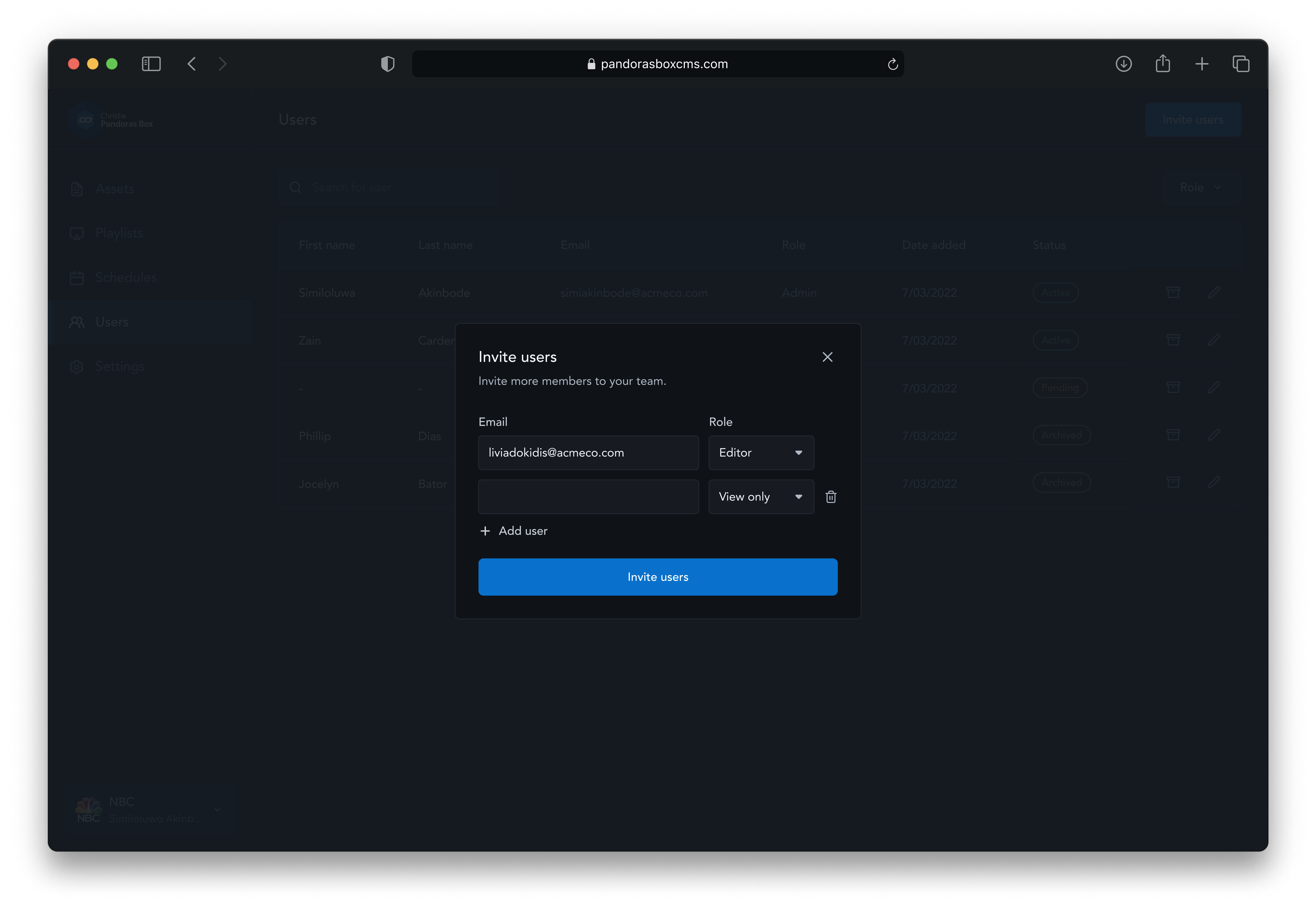Open Settings in the left sidebar
1316x908 pixels.
(120, 366)
